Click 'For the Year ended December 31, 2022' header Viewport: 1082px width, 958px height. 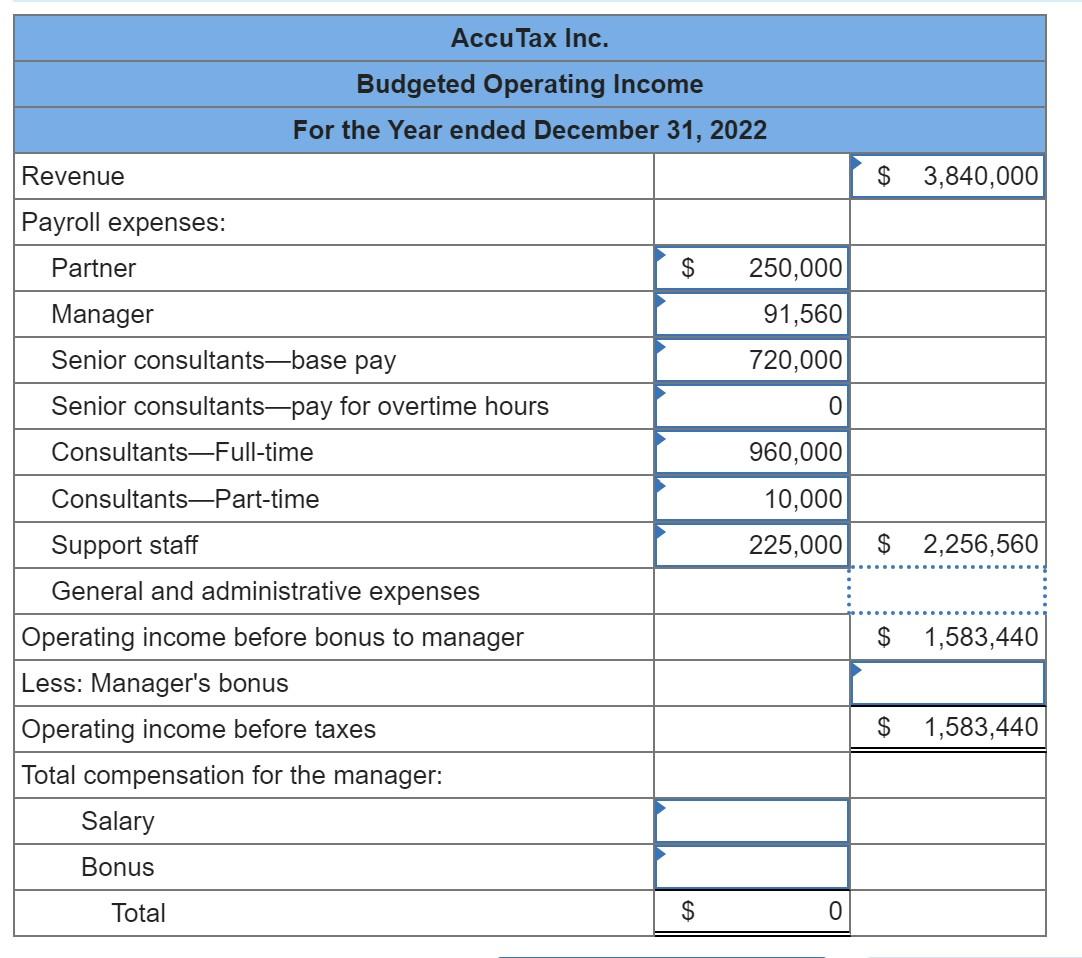pyautogui.click(x=530, y=130)
